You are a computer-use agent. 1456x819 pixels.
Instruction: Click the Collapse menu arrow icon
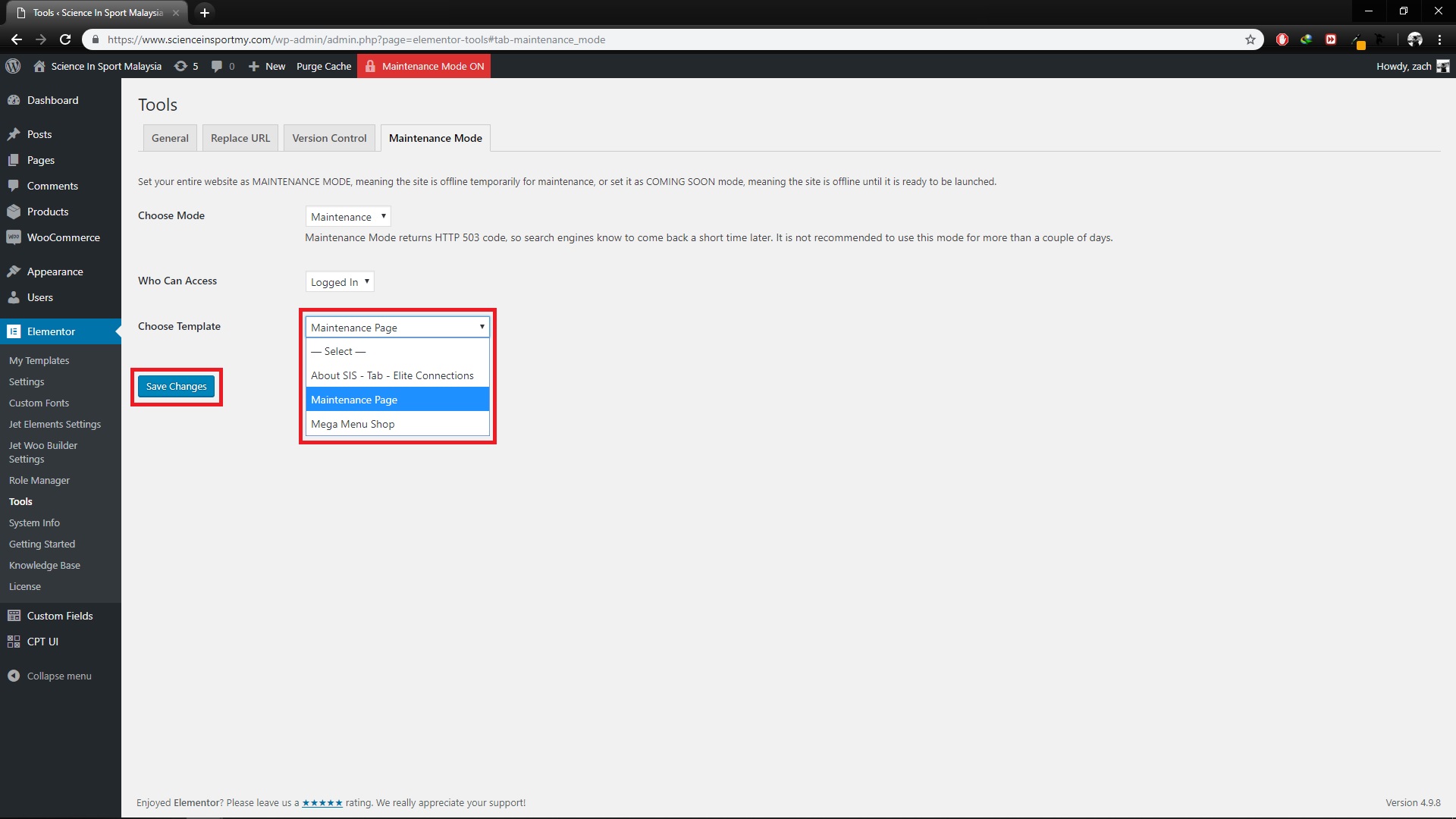coord(14,676)
